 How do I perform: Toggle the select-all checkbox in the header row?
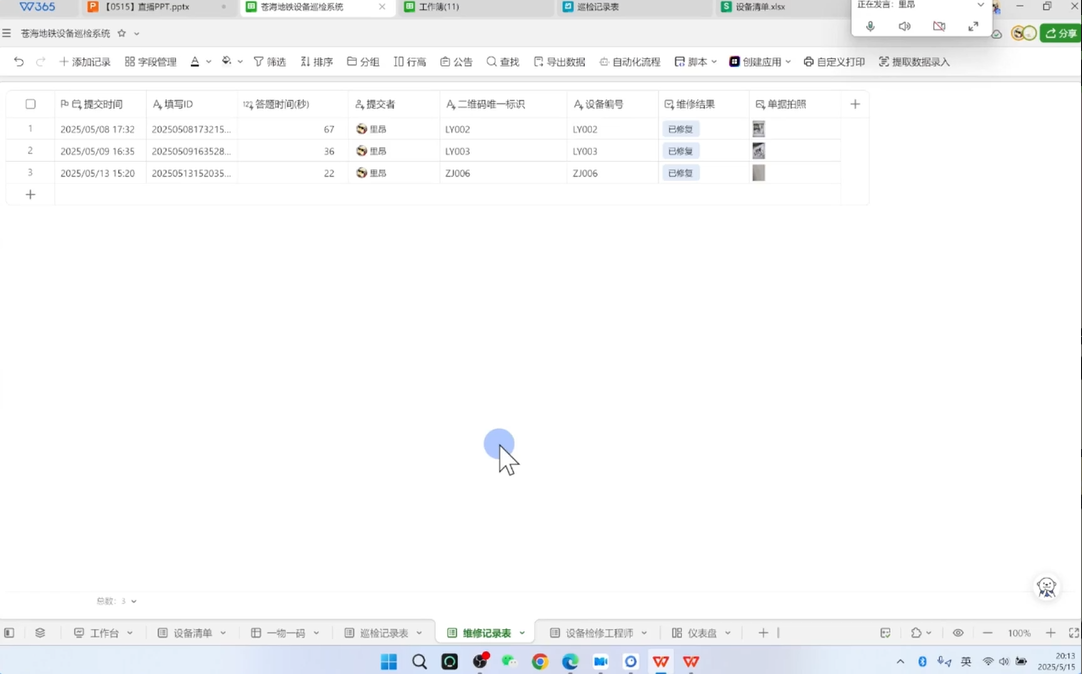click(30, 104)
